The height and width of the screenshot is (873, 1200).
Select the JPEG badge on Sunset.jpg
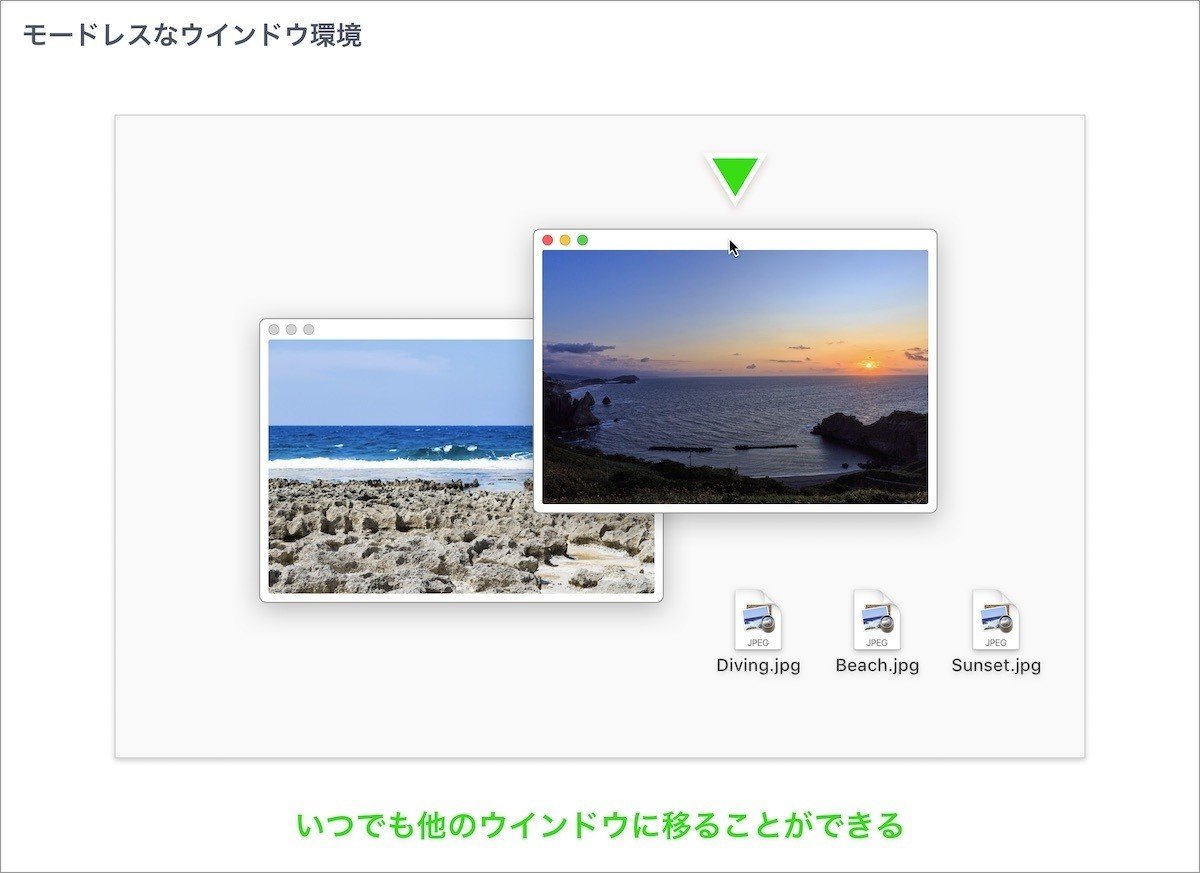994,640
